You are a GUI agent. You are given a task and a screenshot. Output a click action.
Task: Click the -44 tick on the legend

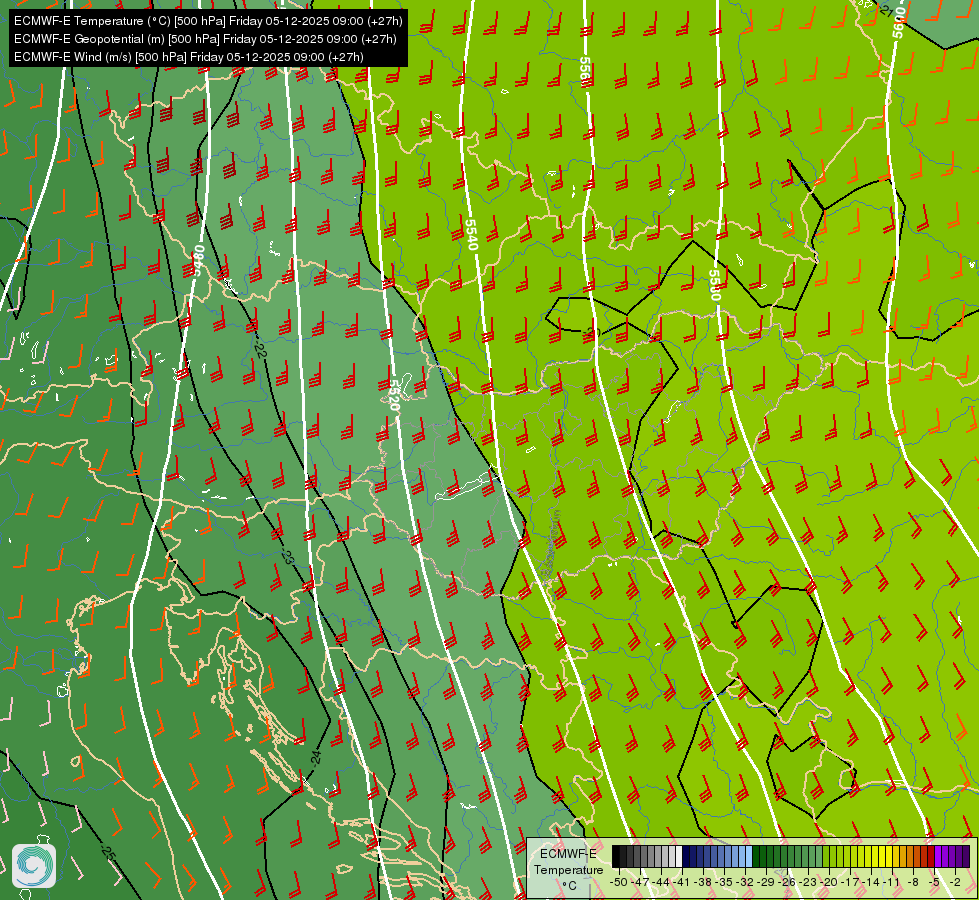click(x=661, y=882)
